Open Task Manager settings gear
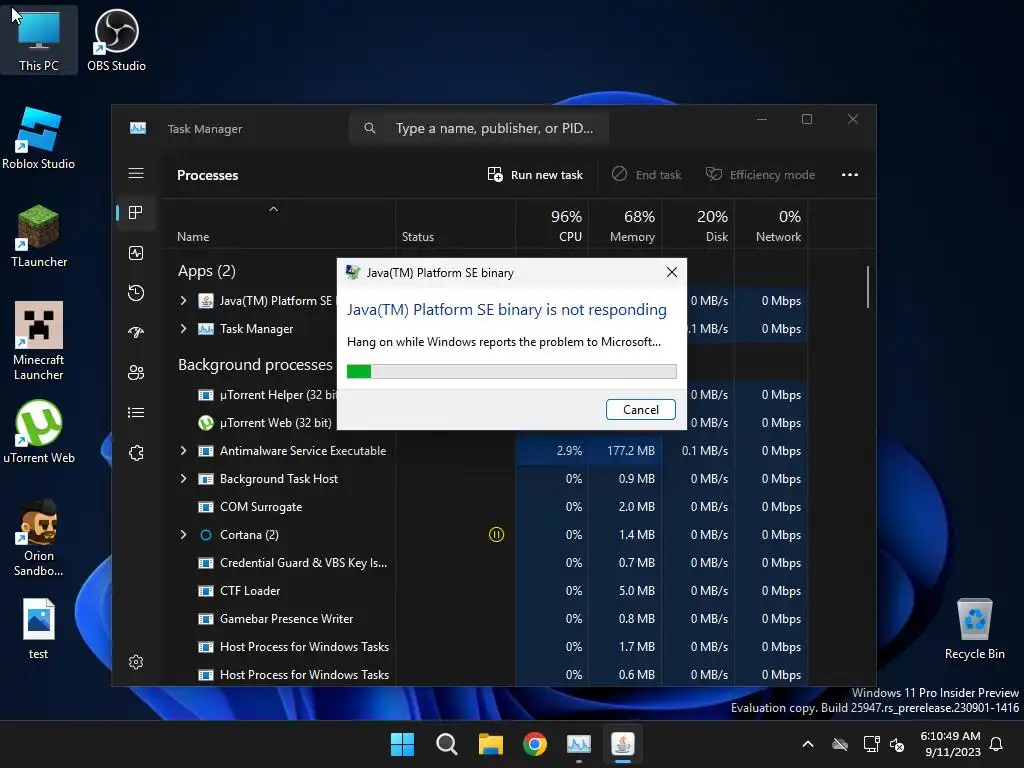This screenshot has height=768, width=1024. pos(136,662)
